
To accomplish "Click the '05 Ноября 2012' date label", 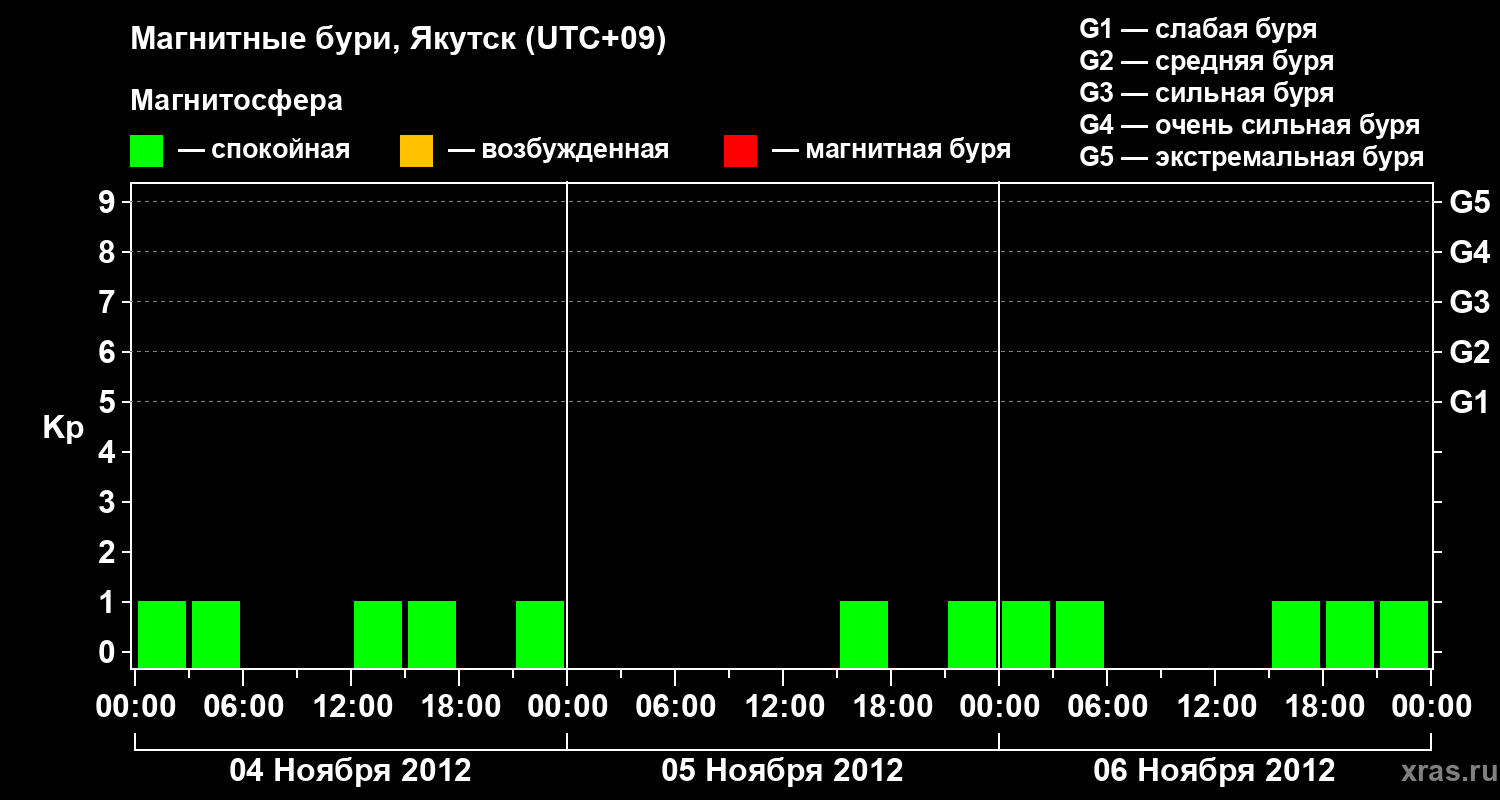I will [x=782, y=770].
